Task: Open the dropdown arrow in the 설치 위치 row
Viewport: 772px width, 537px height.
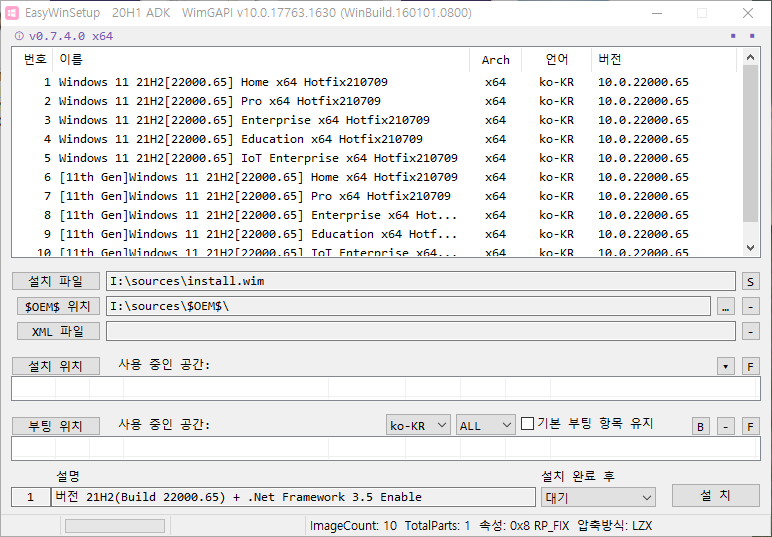Action: 725,366
